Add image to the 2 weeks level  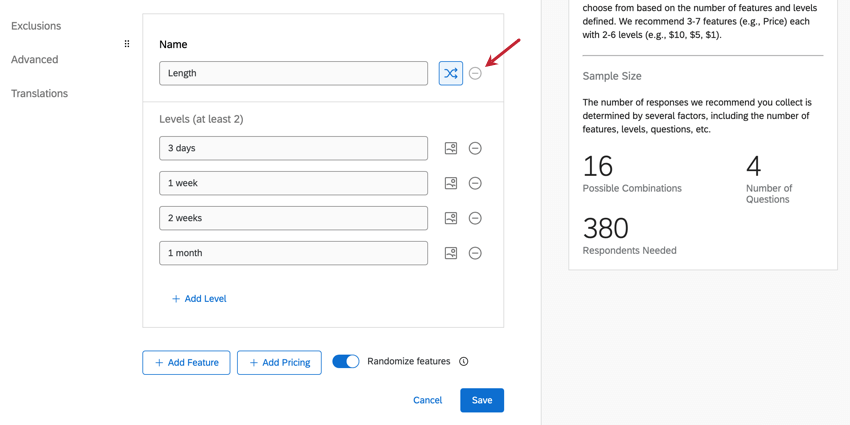451,218
